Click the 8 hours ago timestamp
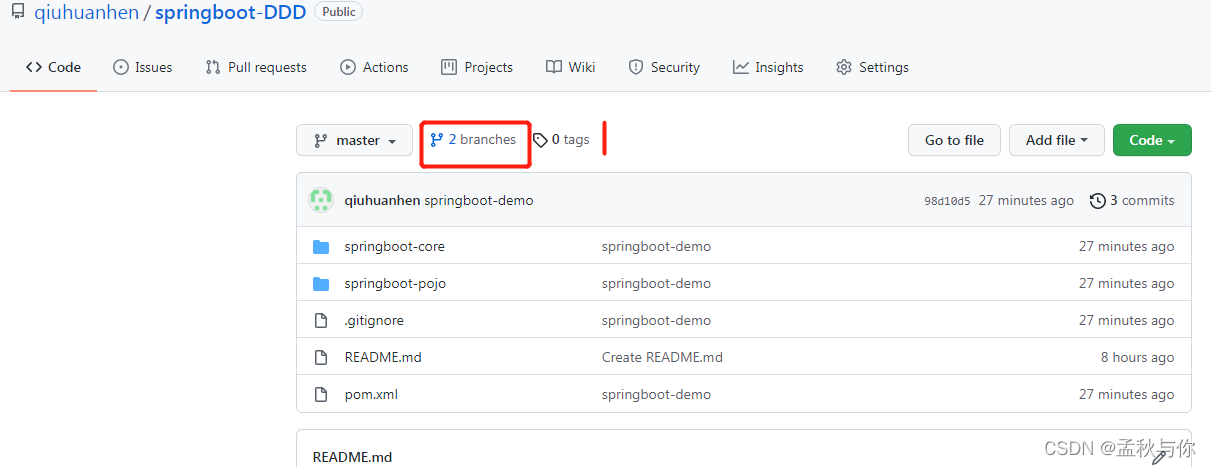 [x=1137, y=357]
